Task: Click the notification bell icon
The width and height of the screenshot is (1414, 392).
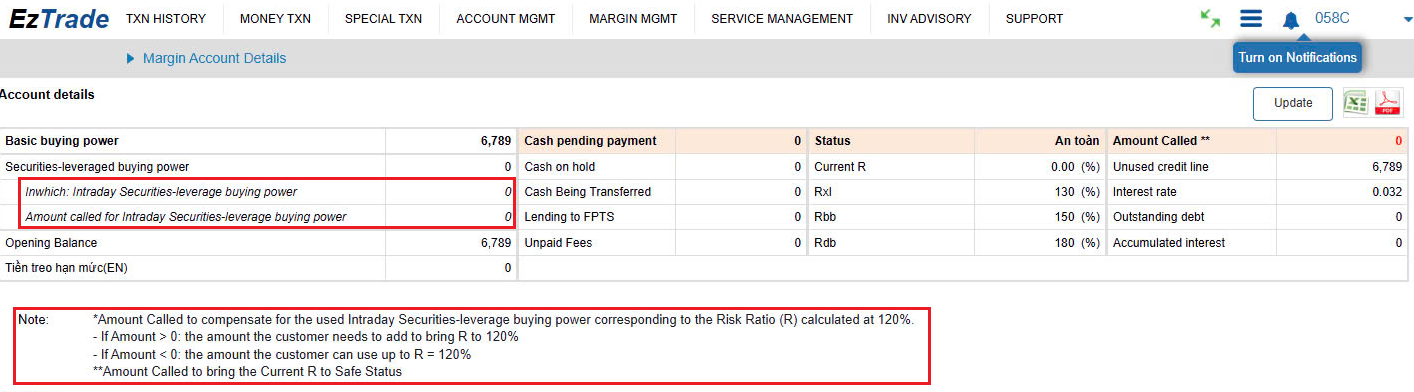Action: pos(1291,19)
